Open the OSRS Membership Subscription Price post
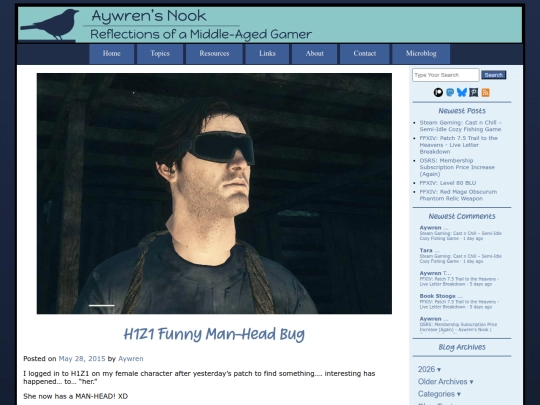540x405 pixels. coord(457,167)
